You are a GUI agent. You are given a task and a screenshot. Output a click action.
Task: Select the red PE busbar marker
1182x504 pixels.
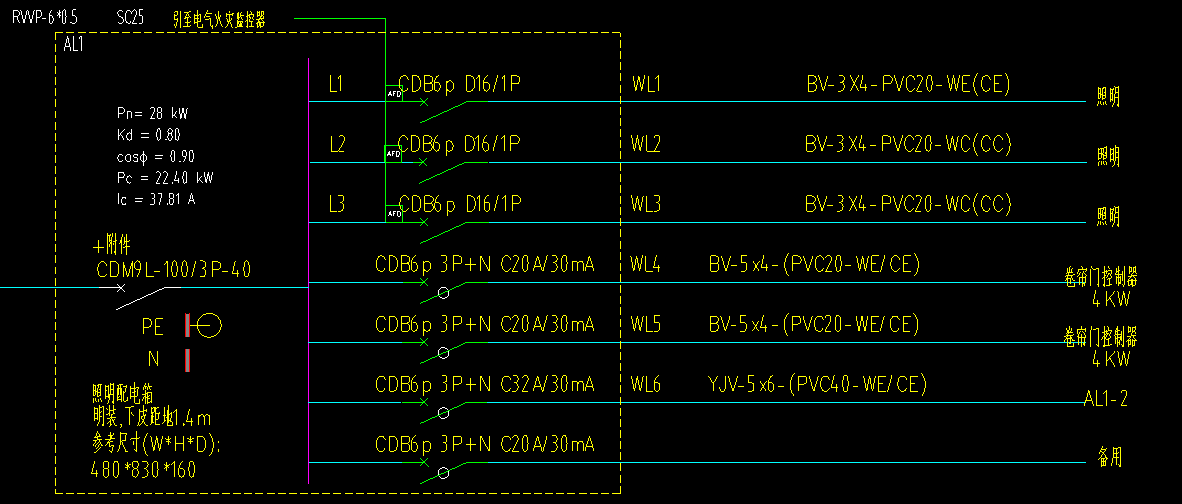point(187,326)
